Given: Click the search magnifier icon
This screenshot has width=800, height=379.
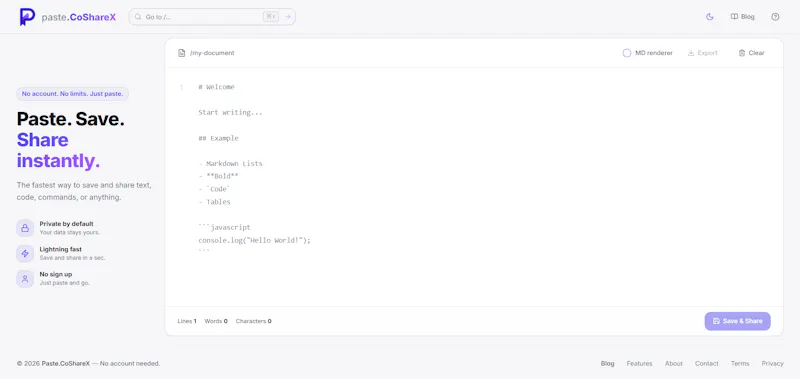Looking at the screenshot, I should [138, 17].
